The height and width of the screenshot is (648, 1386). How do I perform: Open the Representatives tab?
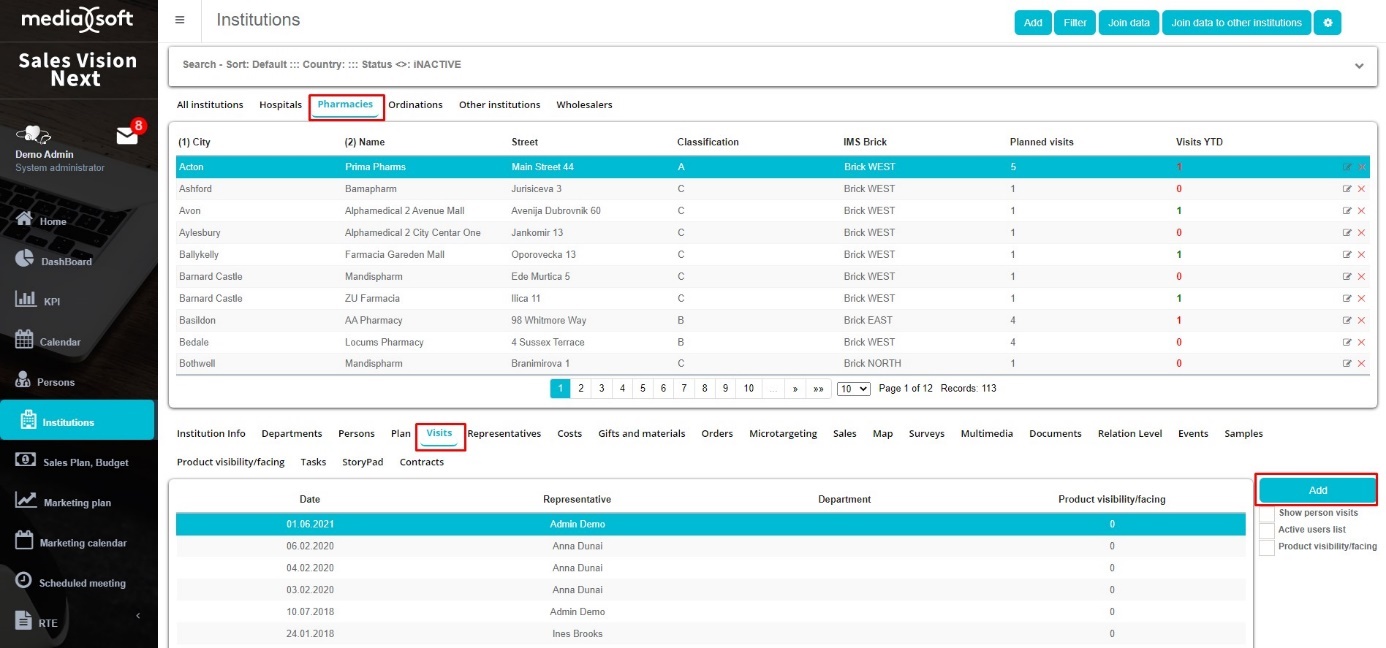(504, 434)
